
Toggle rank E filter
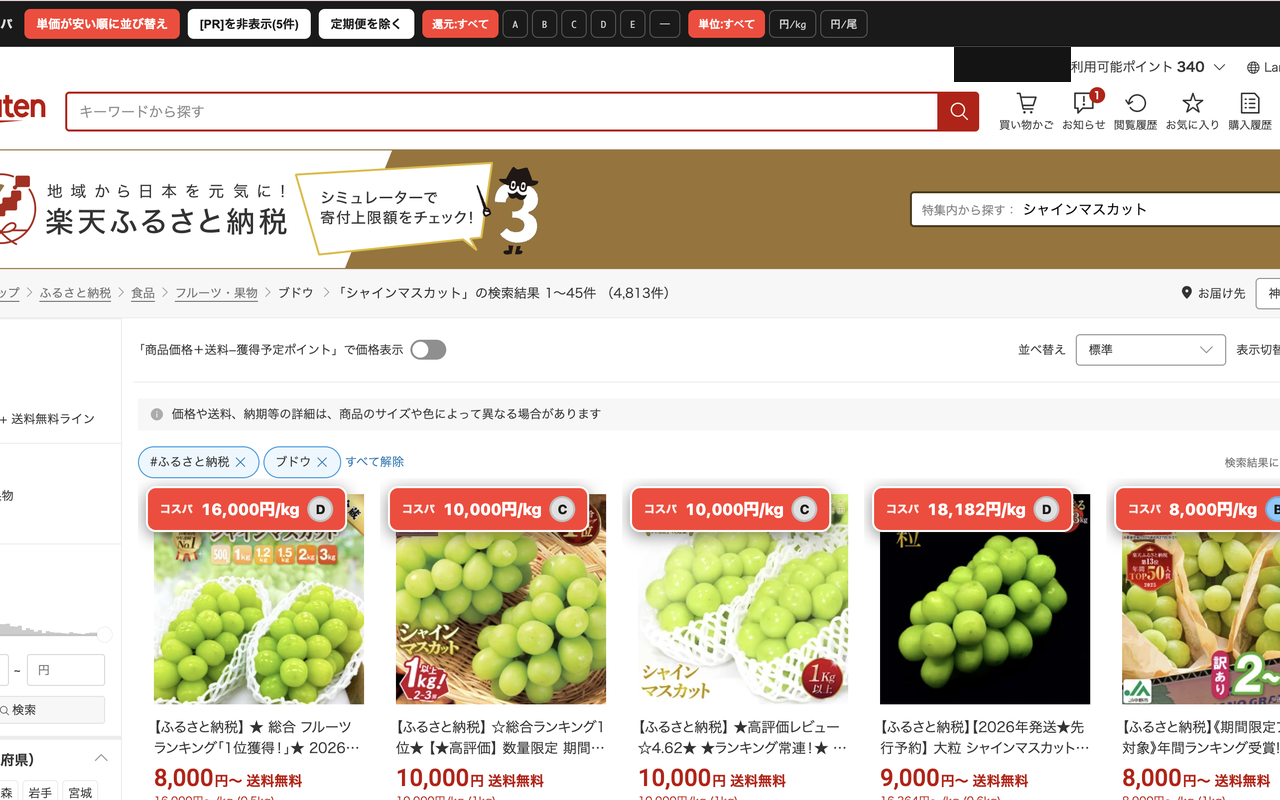(633, 24)
